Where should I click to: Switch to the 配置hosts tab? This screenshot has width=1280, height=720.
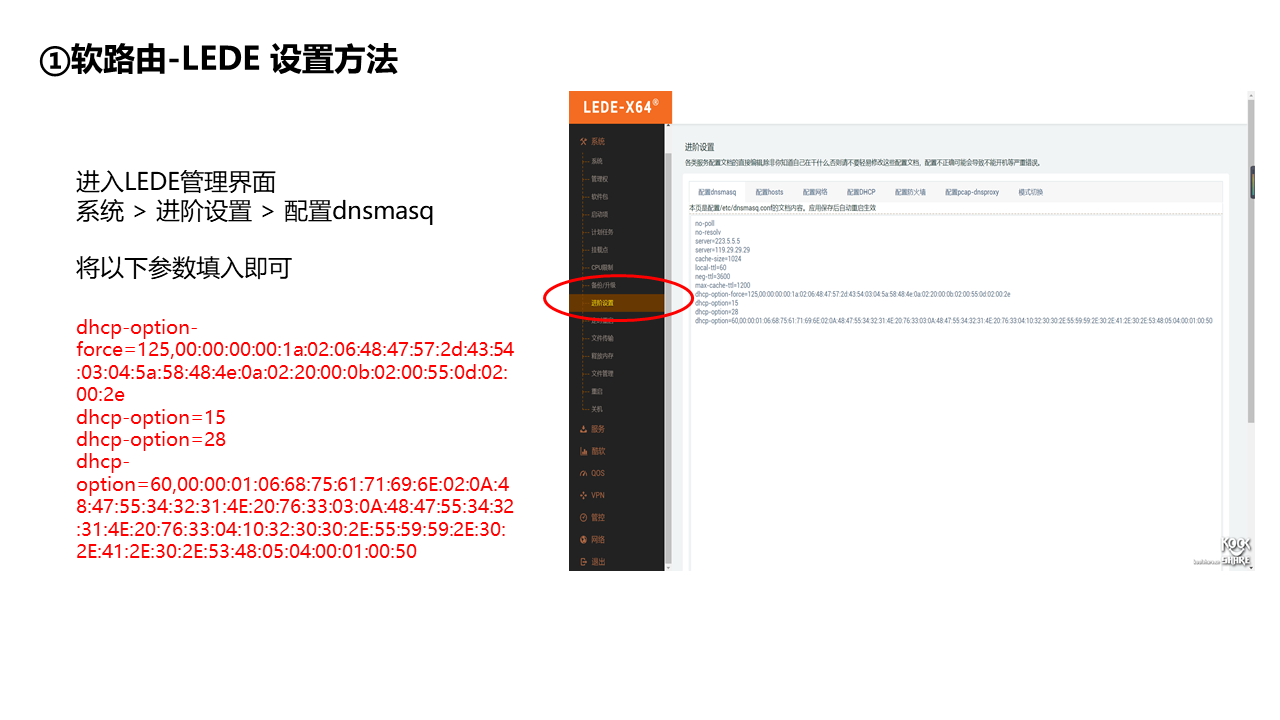point(769,192)
